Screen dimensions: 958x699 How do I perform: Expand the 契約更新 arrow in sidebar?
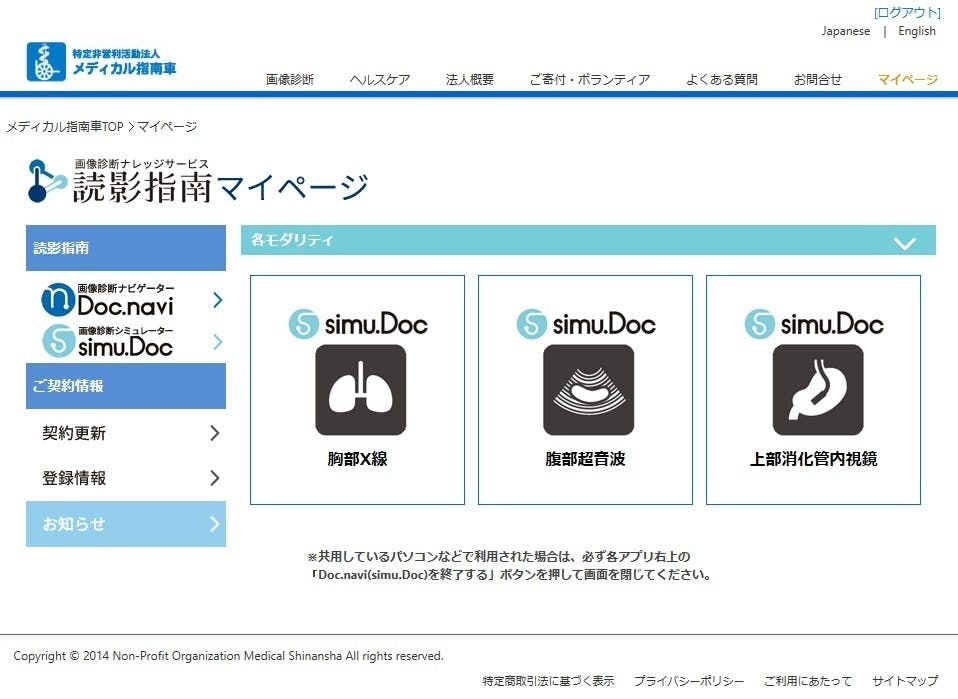214,433
